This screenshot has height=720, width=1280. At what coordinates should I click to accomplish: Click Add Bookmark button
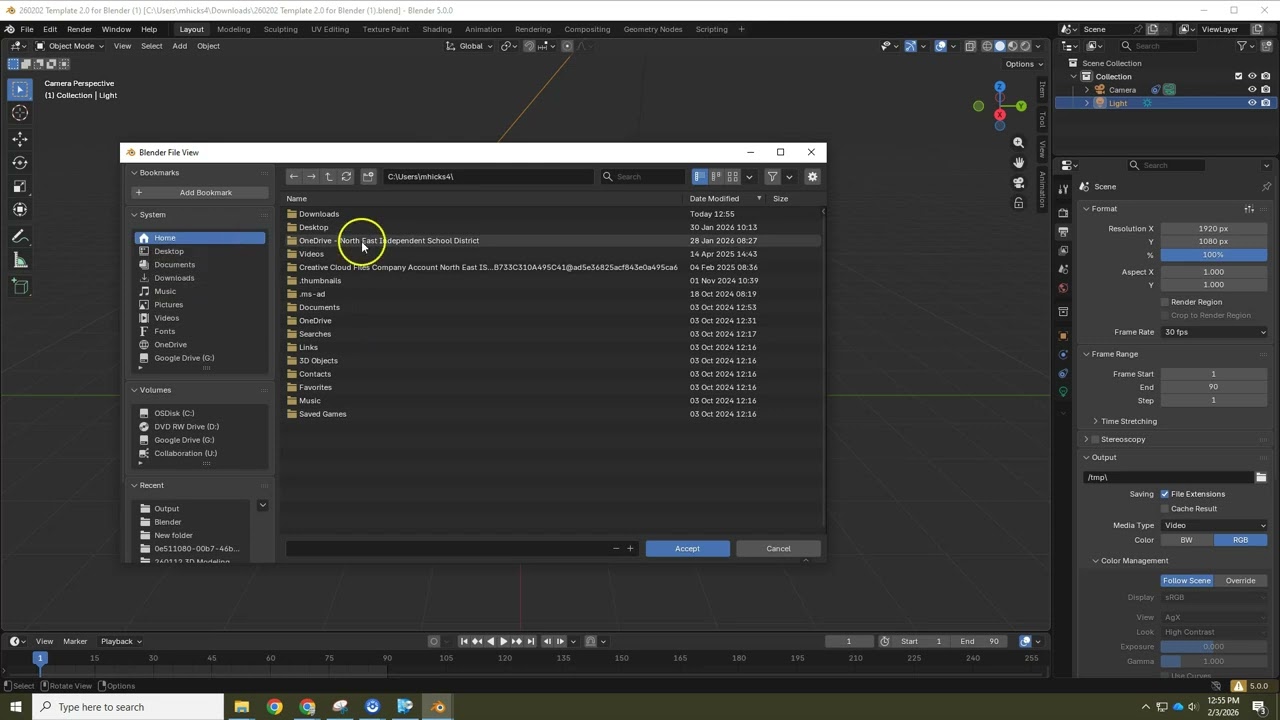[200, 193]
